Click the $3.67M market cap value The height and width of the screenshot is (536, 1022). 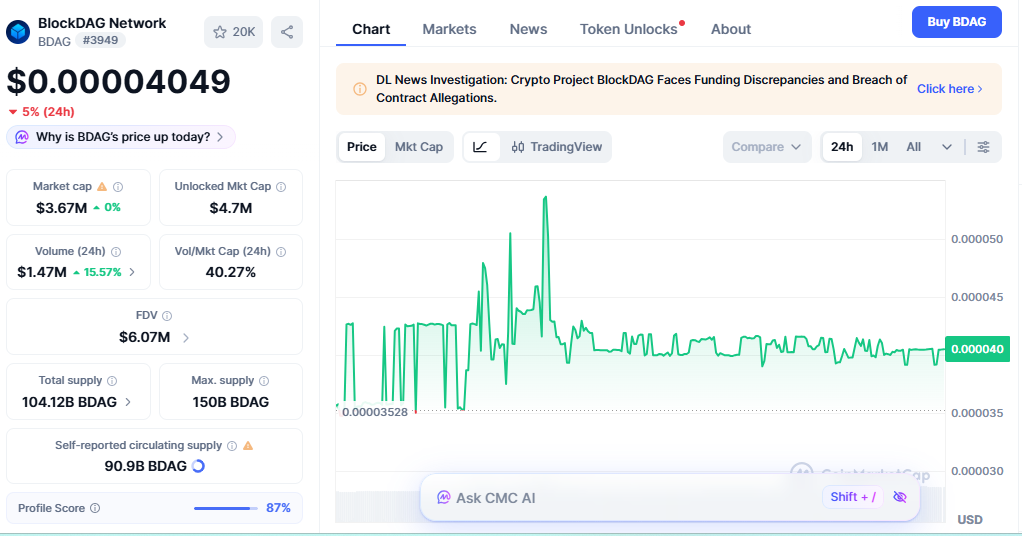(x=61, y=208)
